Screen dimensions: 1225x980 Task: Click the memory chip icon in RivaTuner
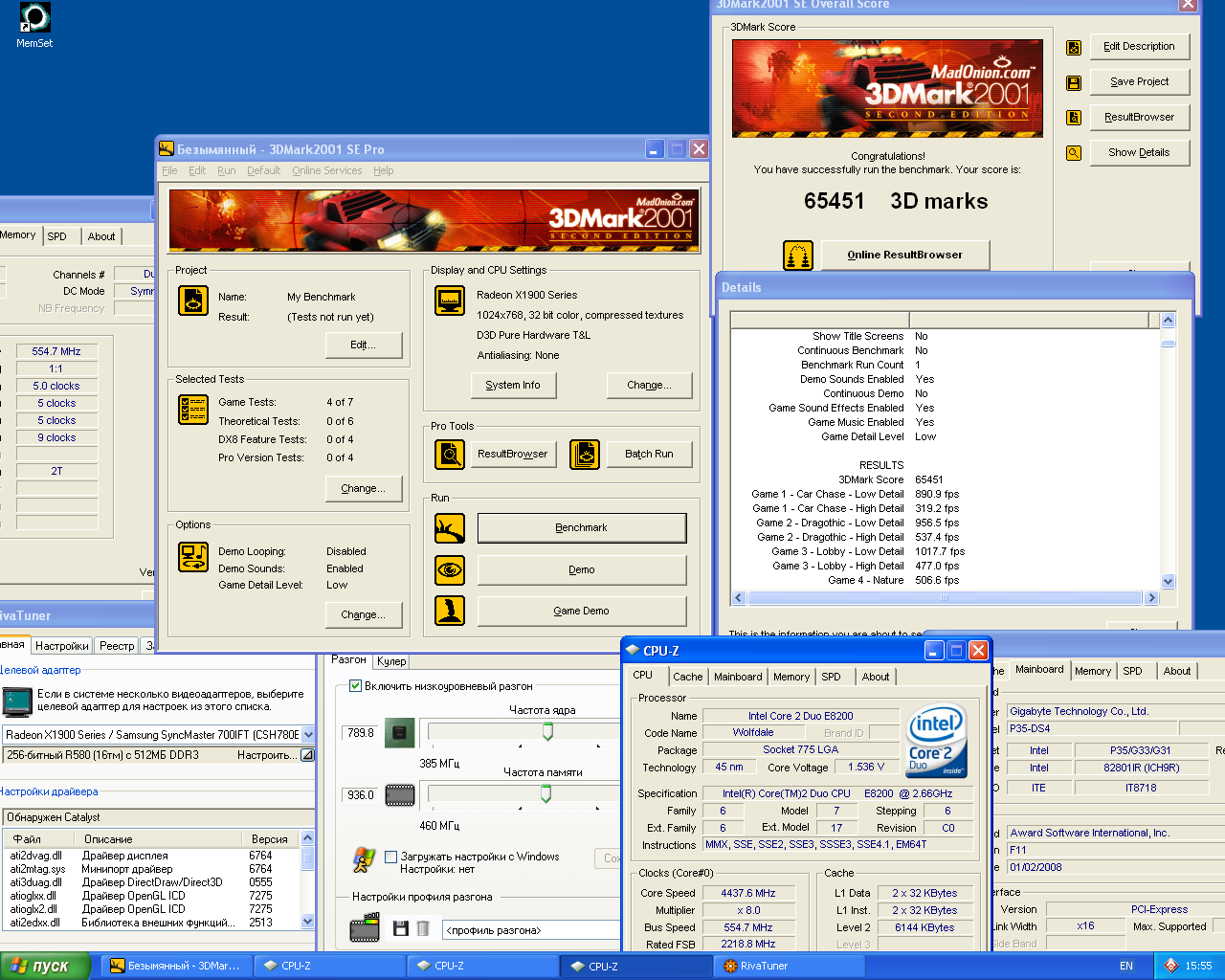coord(400,795)
